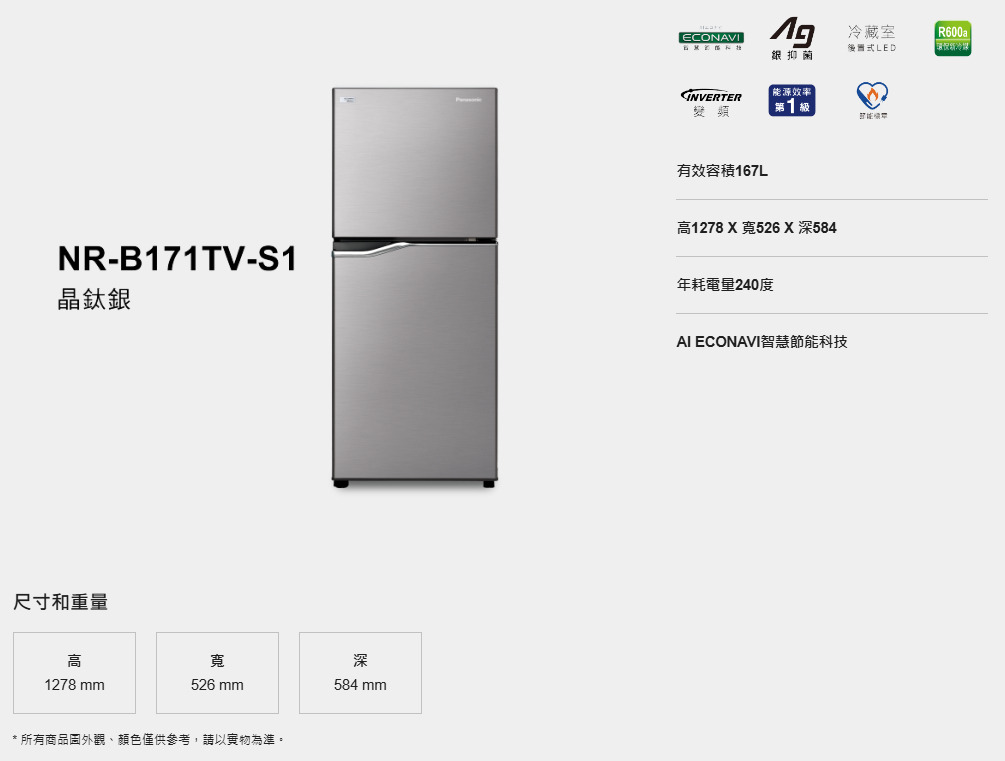Click the heart-shaped energy saving label icon
Image resolution: width=1005 pixels, height=761 pixels.
tap(872, 100)
